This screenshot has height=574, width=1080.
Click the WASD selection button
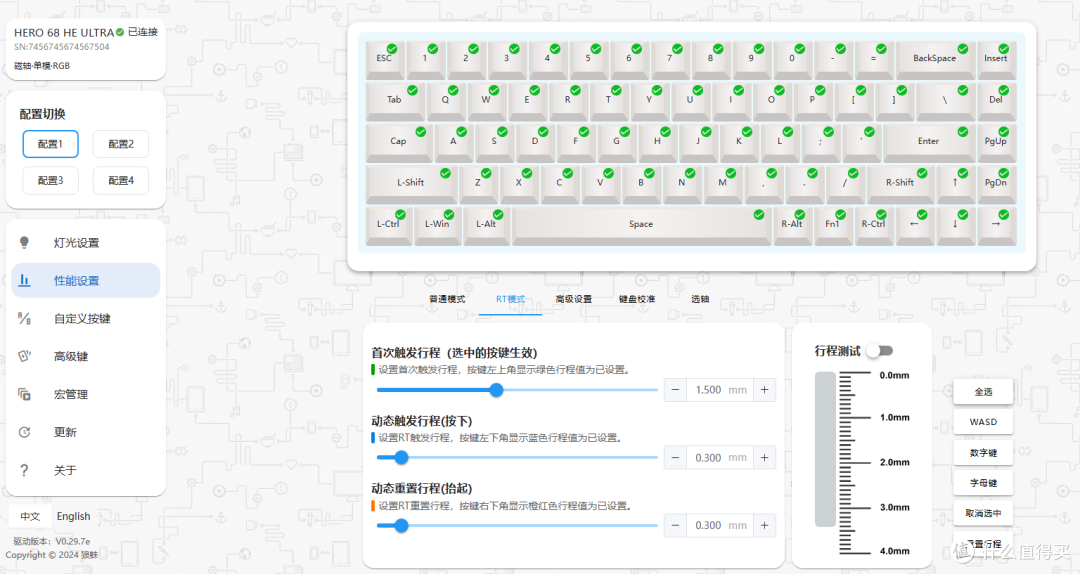coord(983,422)
